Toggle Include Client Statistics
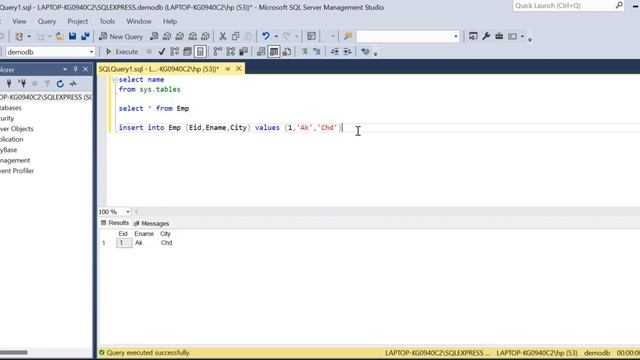This screenshot has width=640, height=360. coord(244,51)
